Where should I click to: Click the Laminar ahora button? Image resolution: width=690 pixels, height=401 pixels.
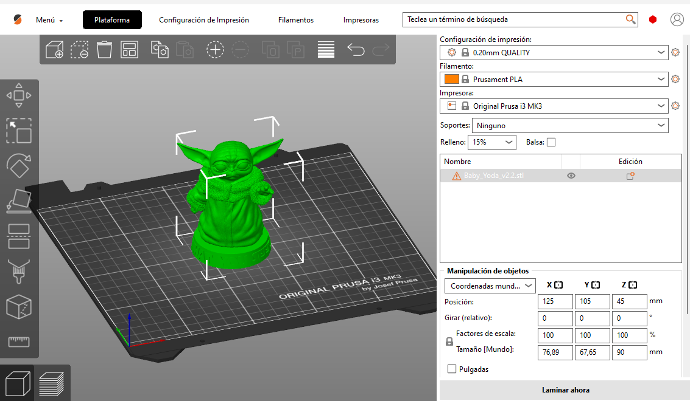564,390
